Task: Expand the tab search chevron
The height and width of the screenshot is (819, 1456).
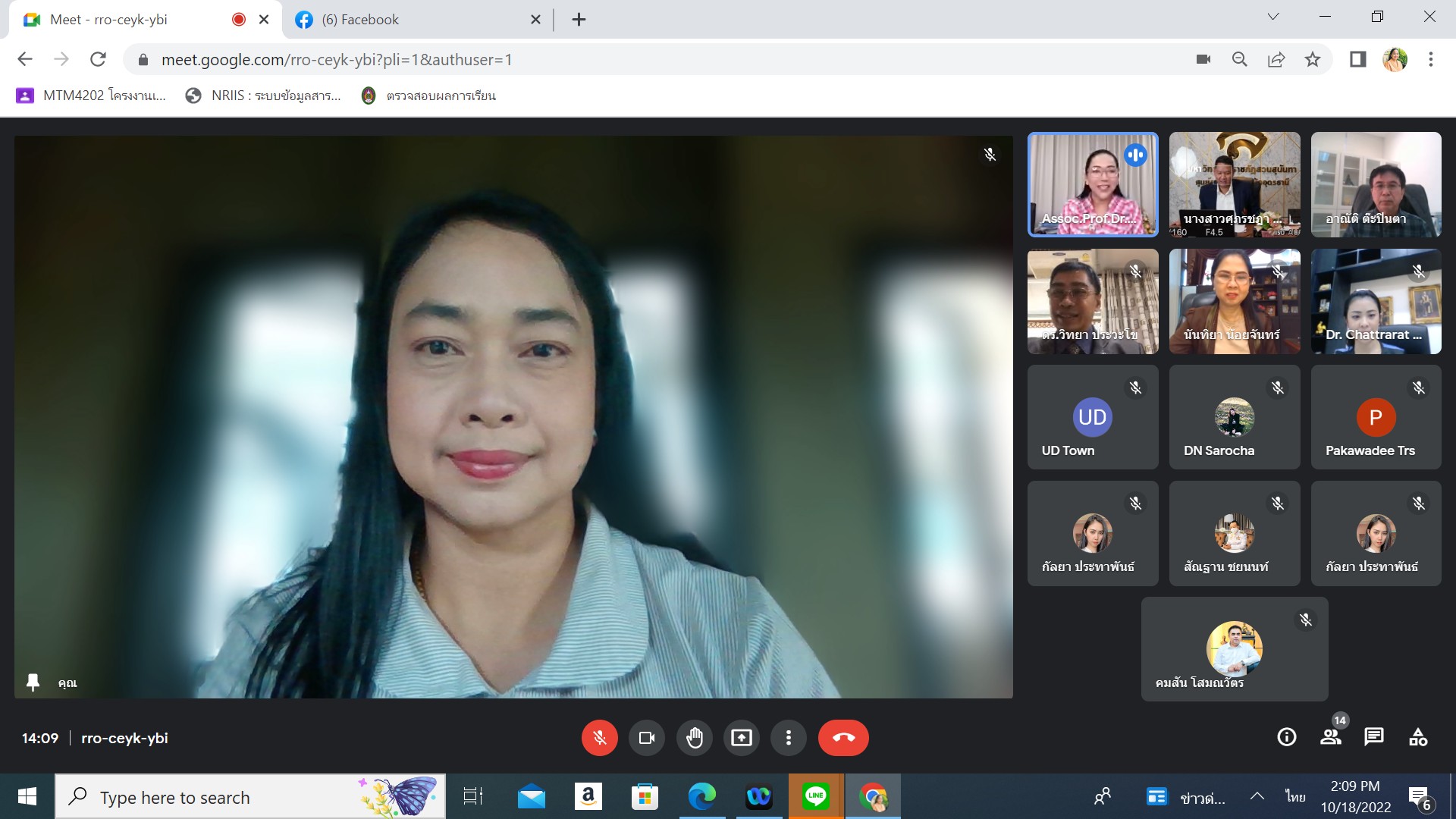Action: click(x=1272, y=17)
